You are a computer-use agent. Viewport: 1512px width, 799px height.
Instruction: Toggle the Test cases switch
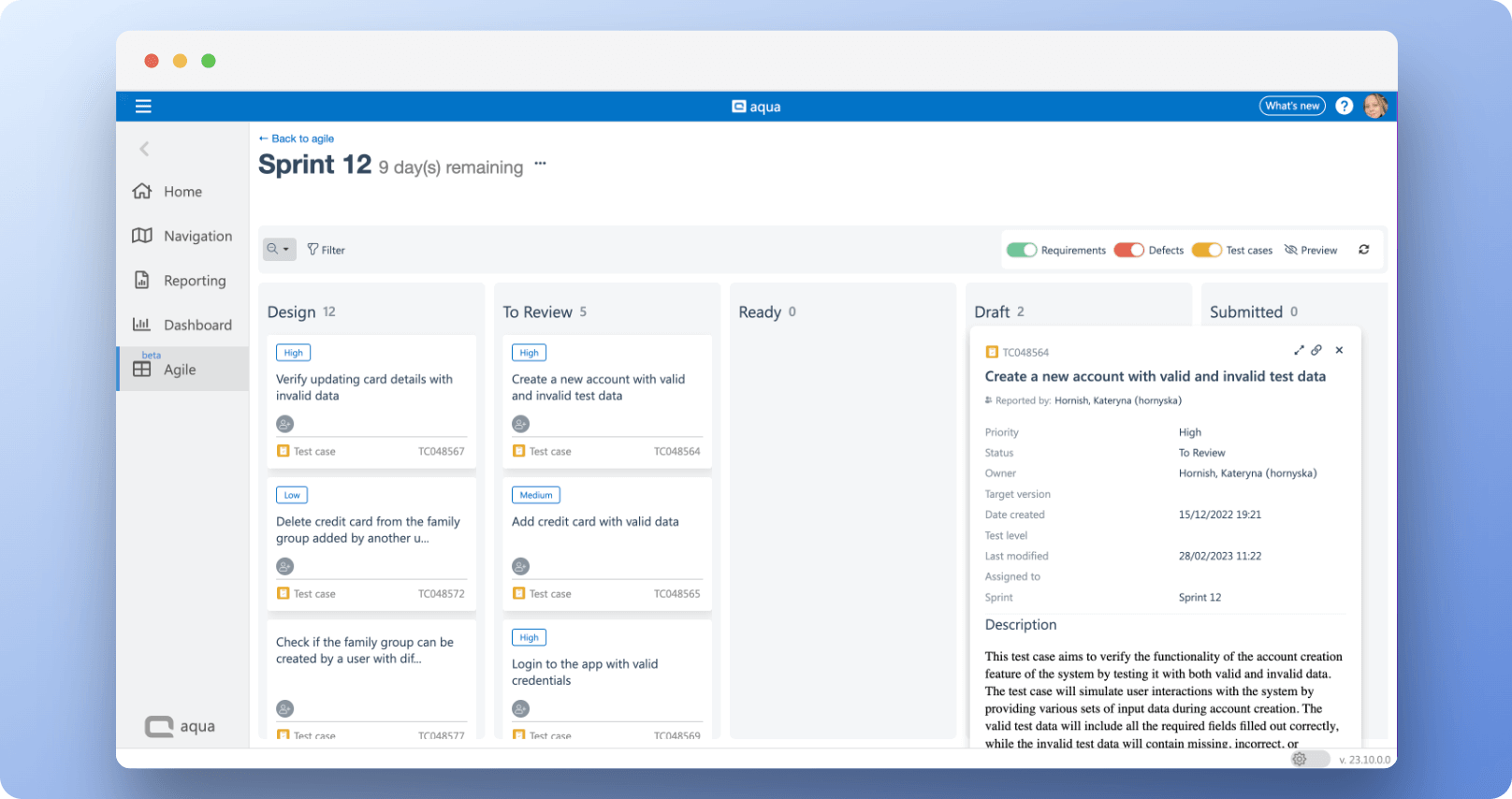(1206, 250)
